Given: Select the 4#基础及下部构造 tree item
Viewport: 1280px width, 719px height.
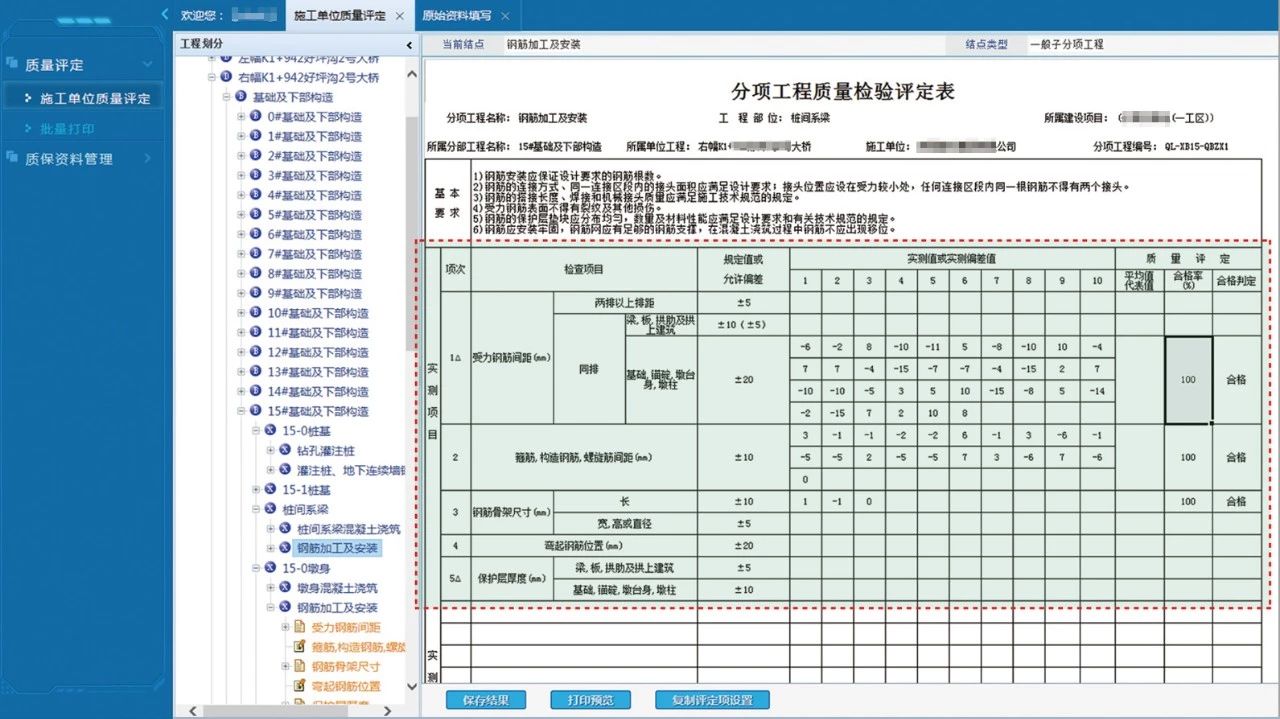Looking at the screenshot, I should coord(315,195).
